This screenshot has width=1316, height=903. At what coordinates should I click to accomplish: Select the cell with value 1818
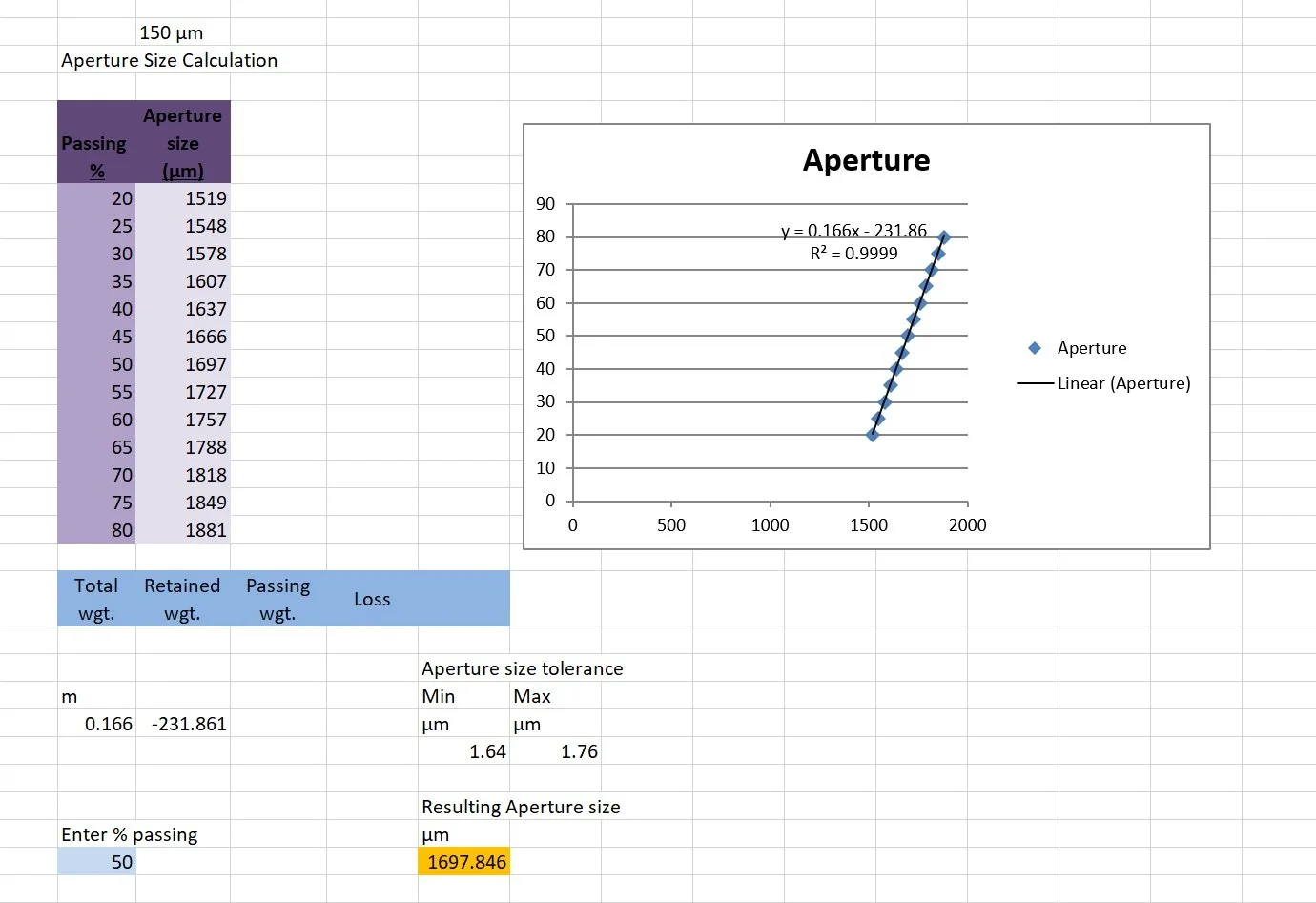(x=183, y=475)
